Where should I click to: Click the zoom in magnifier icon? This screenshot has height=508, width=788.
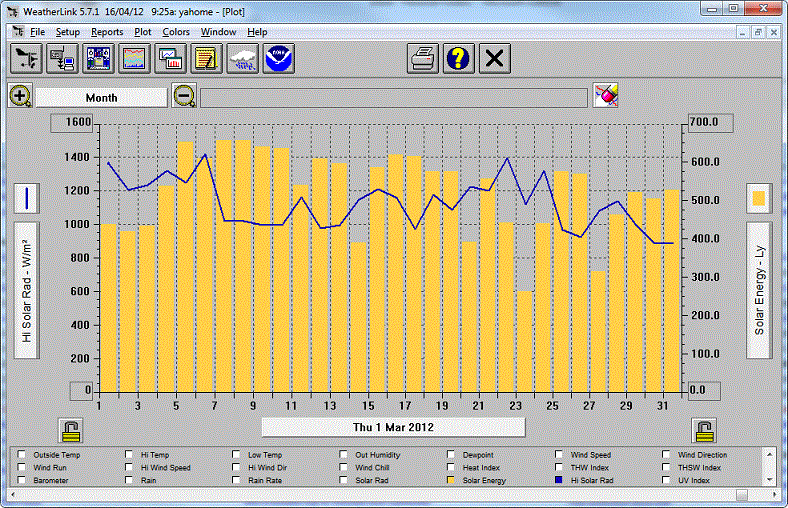pos(20,96)
